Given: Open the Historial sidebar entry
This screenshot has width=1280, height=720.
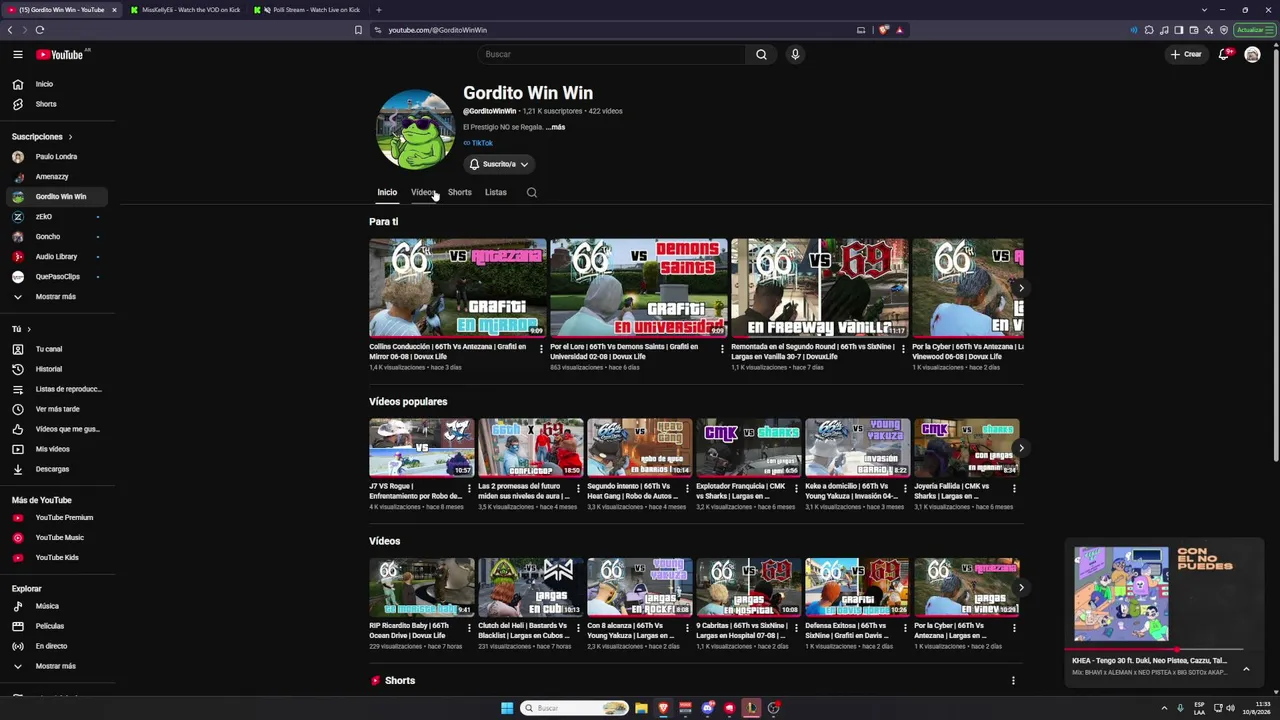Looking at the screenshot, I should tap(57, 369).
